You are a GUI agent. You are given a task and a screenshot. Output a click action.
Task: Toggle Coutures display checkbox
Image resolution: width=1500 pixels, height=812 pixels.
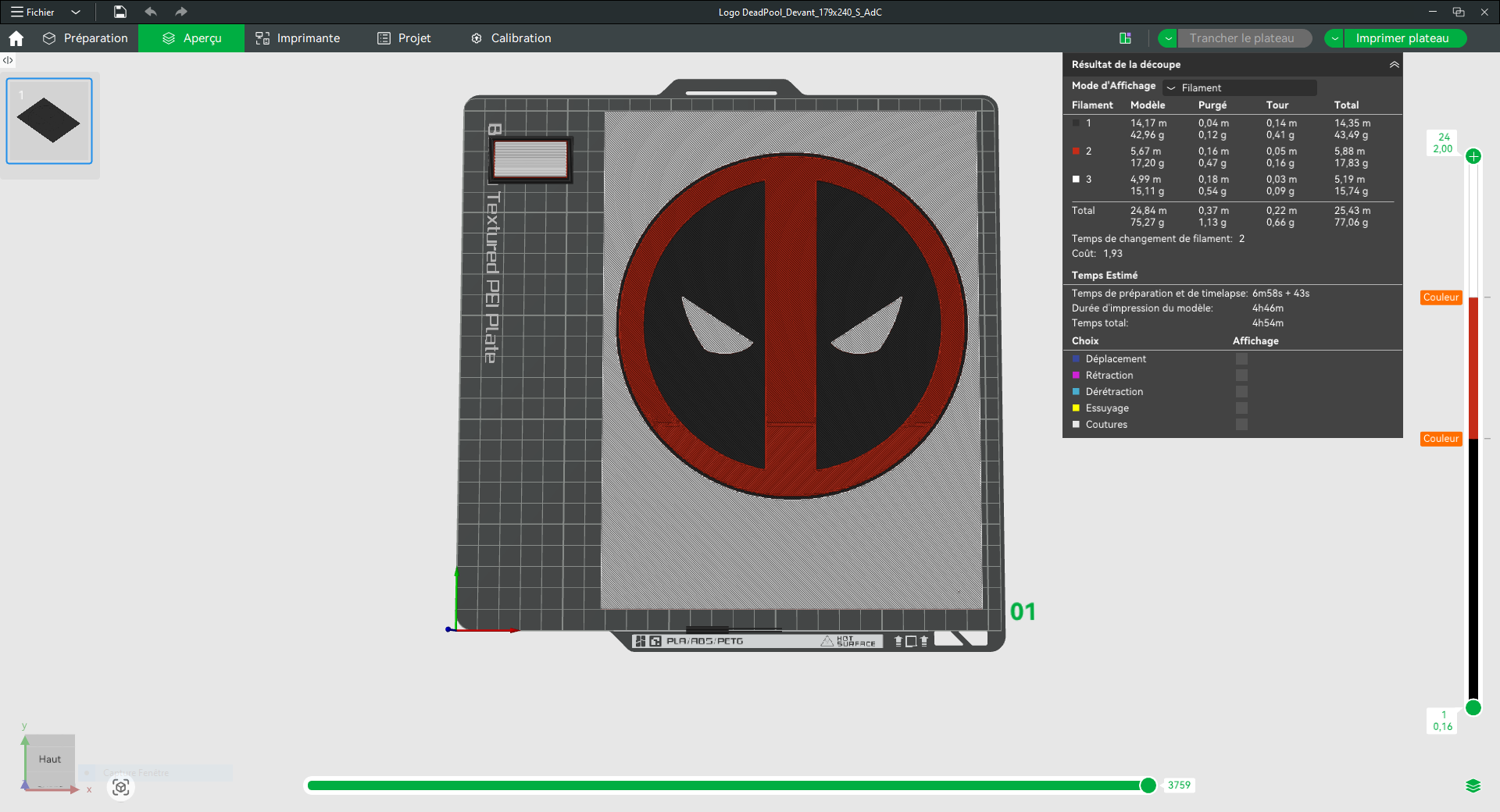(x=1241, y=425)
